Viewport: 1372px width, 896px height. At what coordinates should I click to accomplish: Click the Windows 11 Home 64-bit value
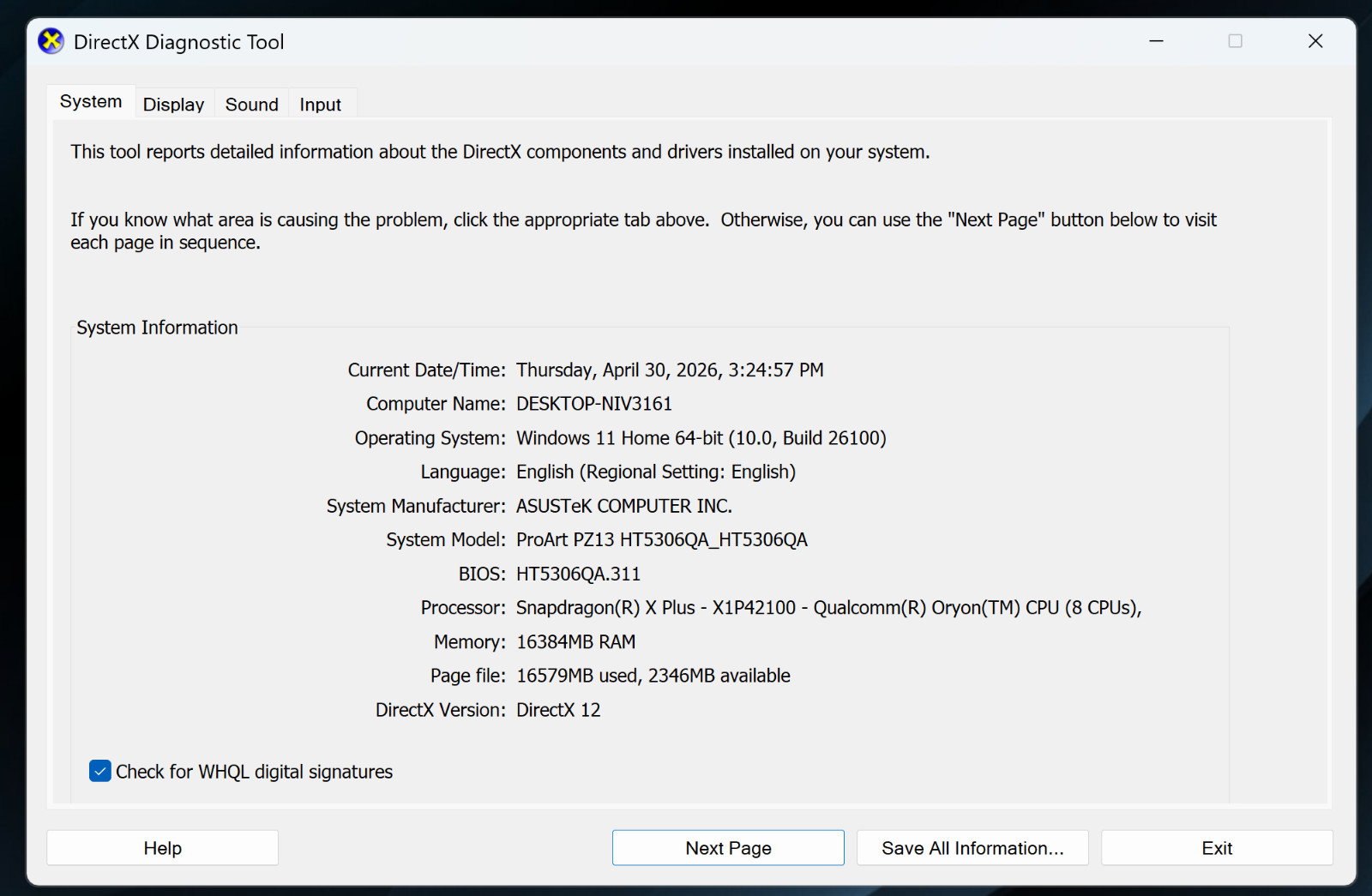point(701,438)
